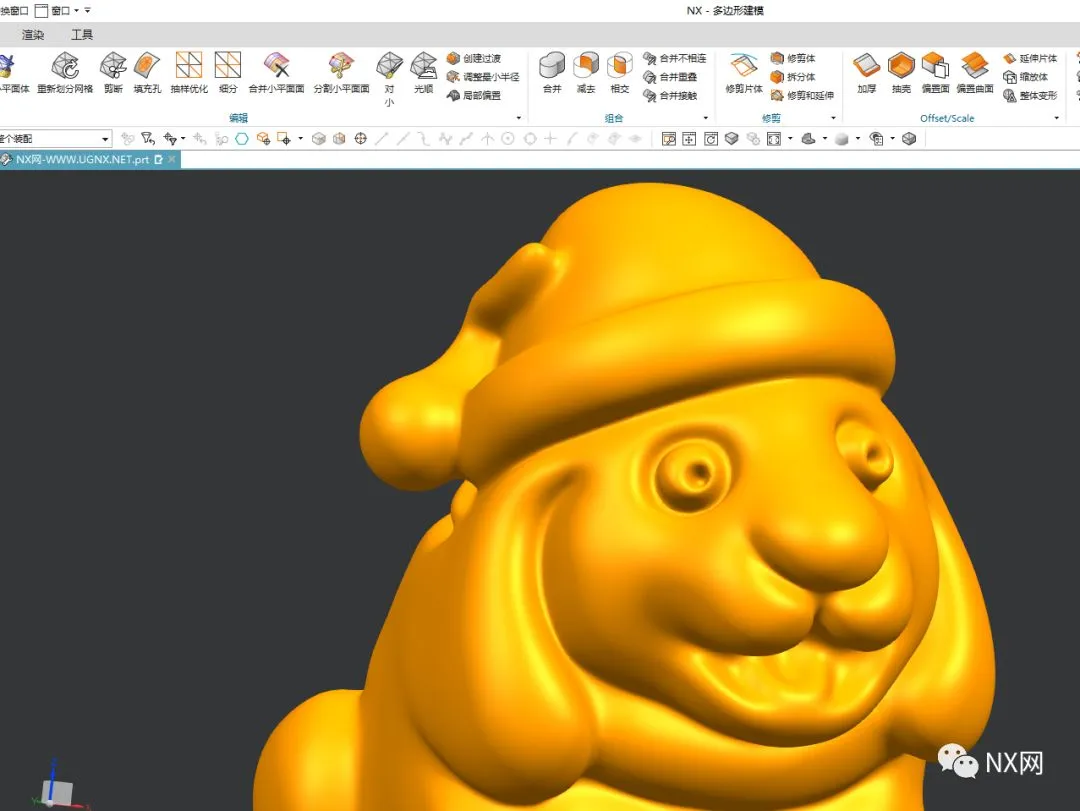Open the 修剪片体 trim sheet tool

click(x=744, y=72)
